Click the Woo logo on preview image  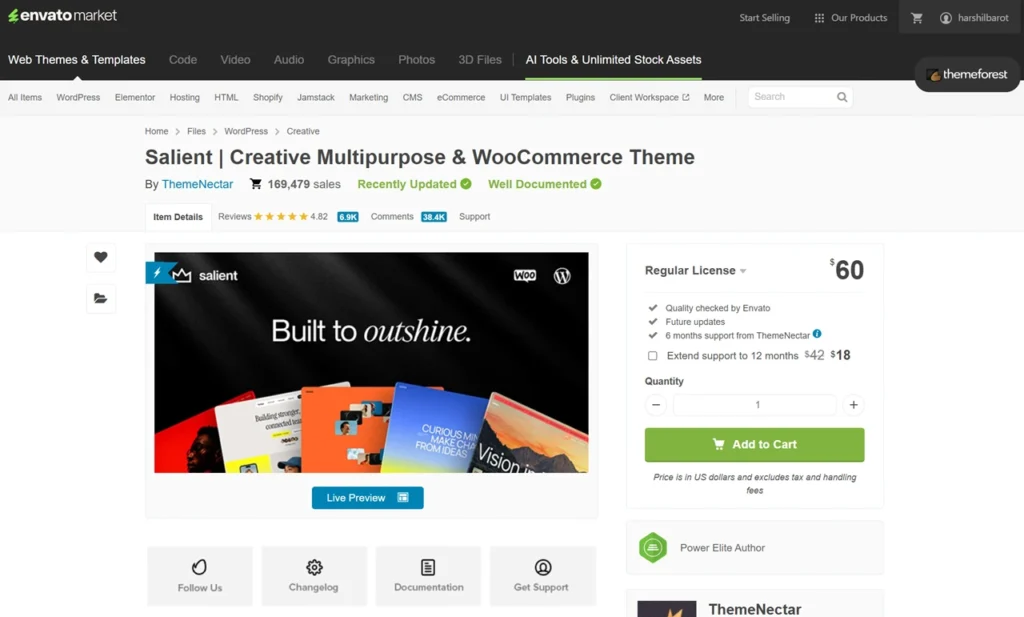524,276
